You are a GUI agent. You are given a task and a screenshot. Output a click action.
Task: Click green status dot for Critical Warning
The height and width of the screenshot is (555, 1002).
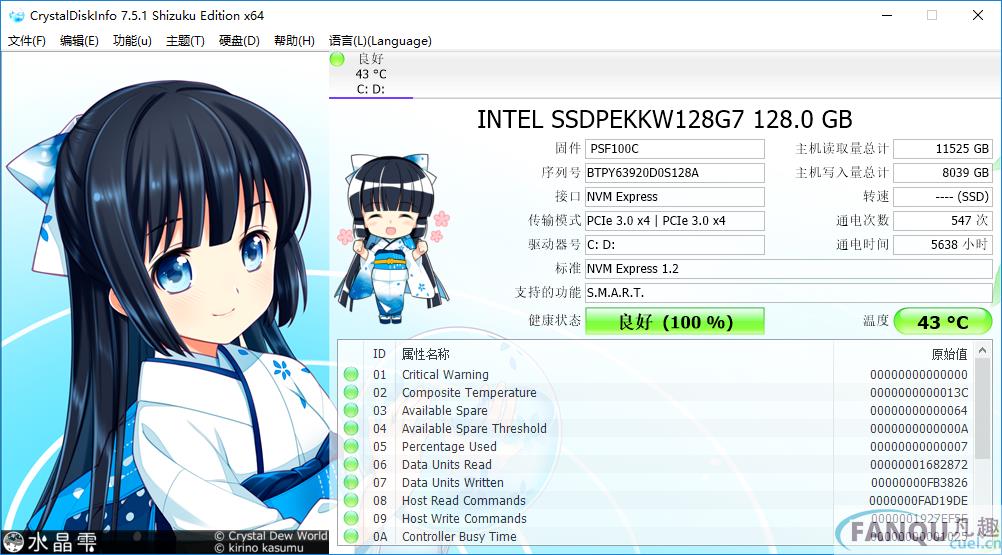pos(351,374)
